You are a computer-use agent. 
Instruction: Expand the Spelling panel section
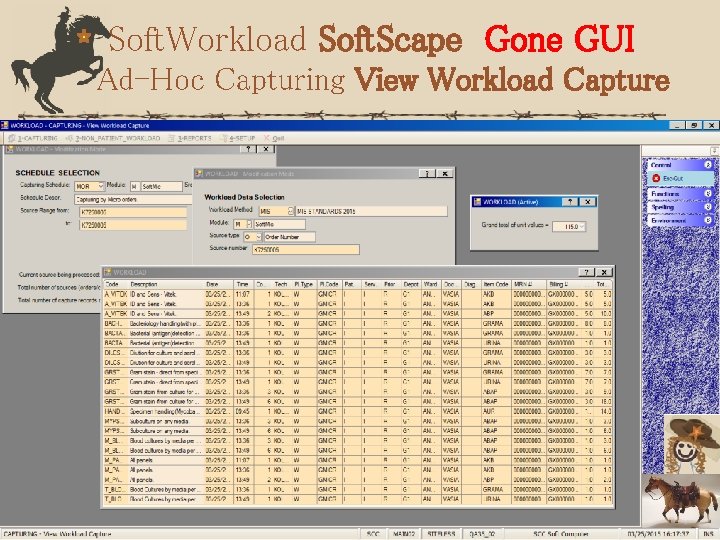coord(708,207)
